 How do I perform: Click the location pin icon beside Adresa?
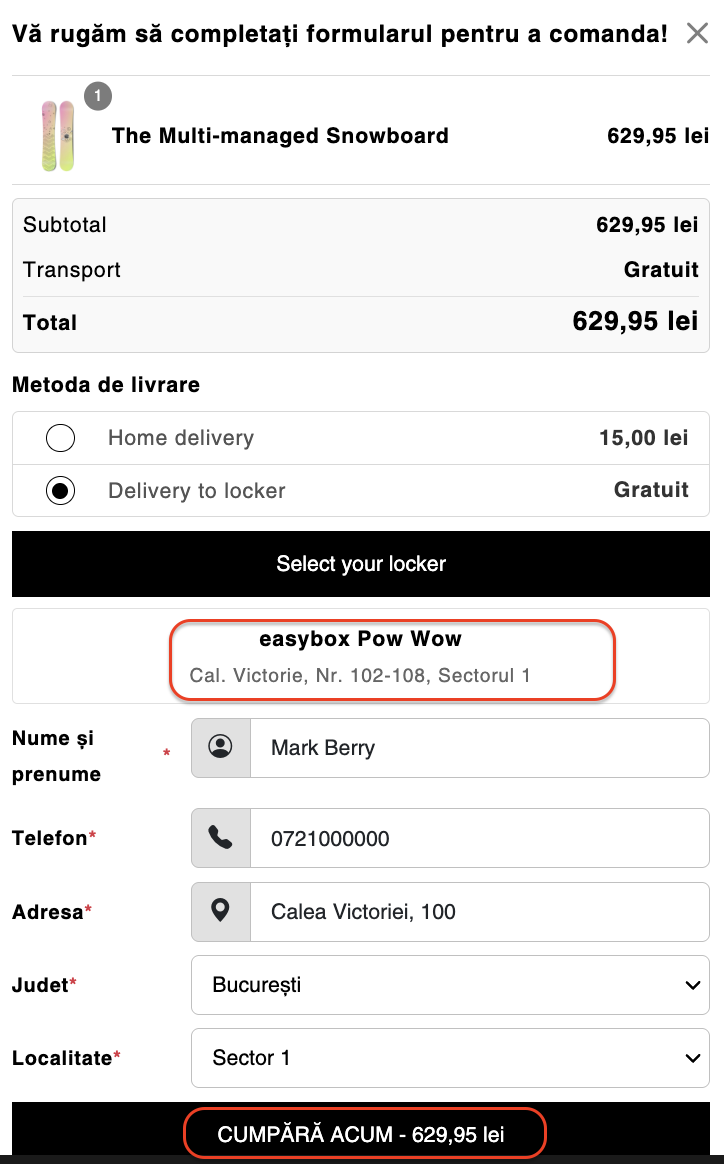(221, 911)
